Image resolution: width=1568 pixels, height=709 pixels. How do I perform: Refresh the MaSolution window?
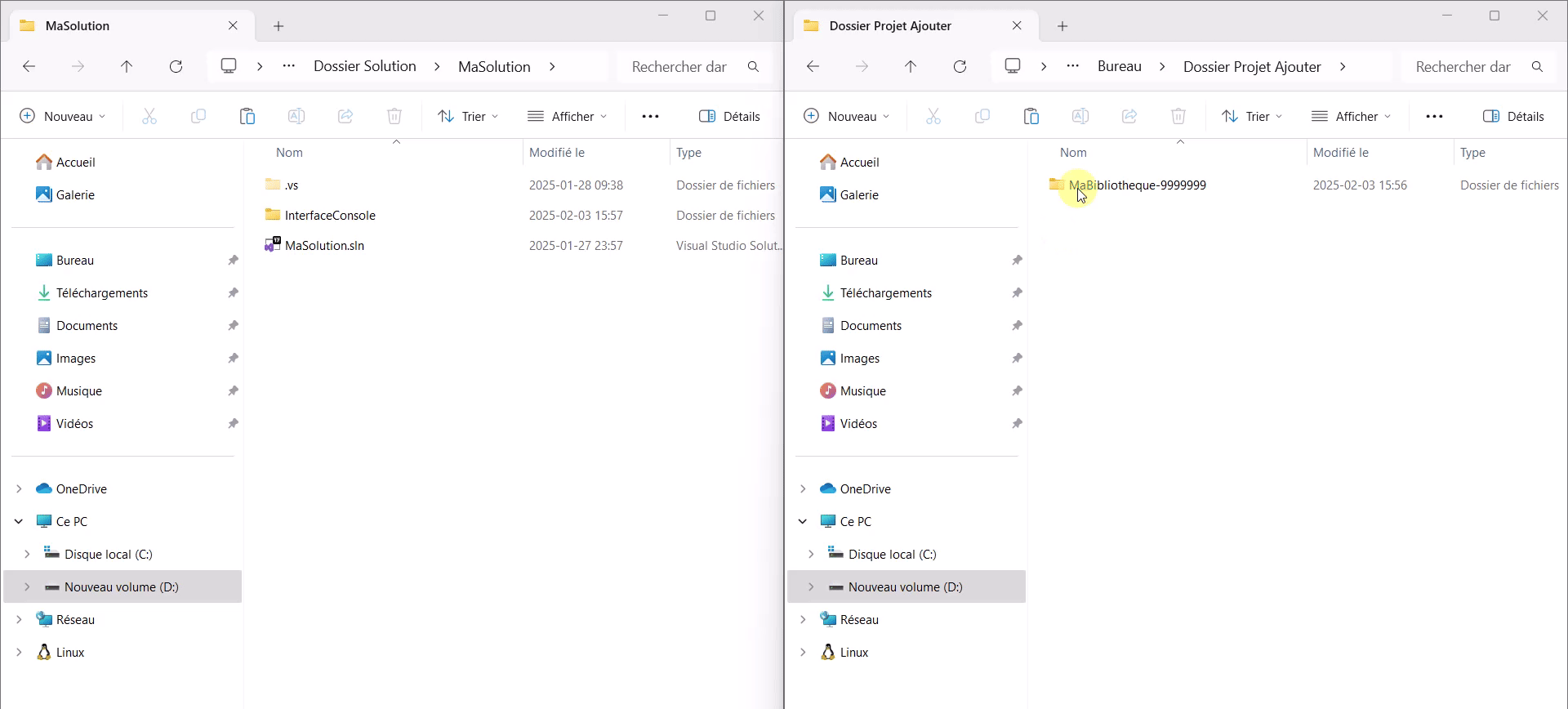tap(176, 67)
